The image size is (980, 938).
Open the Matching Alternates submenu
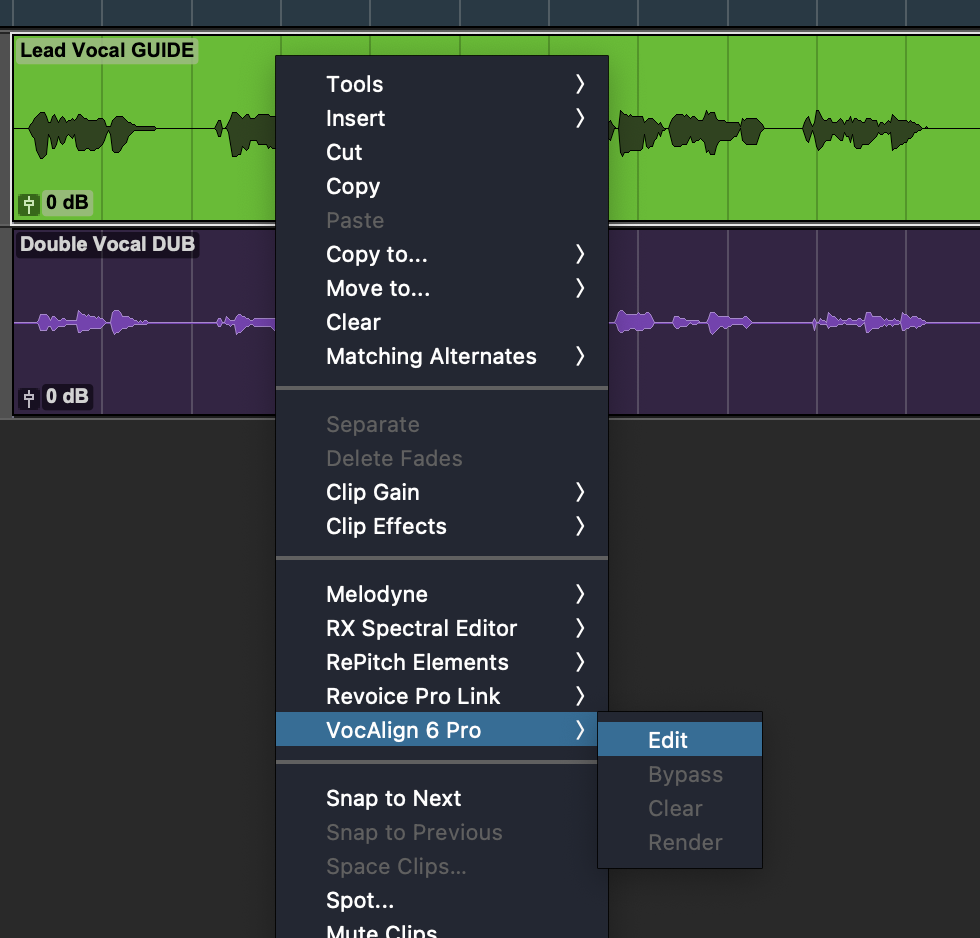pyautogui.click(x=431, y=356)
